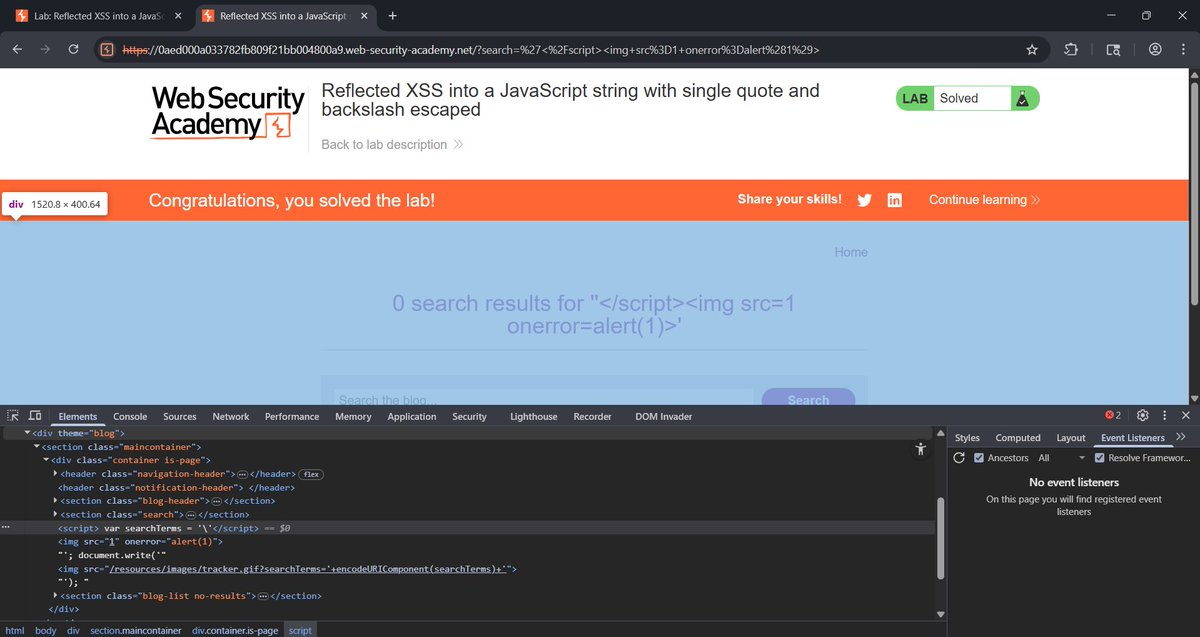Close the DevTools panel

(x=1186, y=415)
